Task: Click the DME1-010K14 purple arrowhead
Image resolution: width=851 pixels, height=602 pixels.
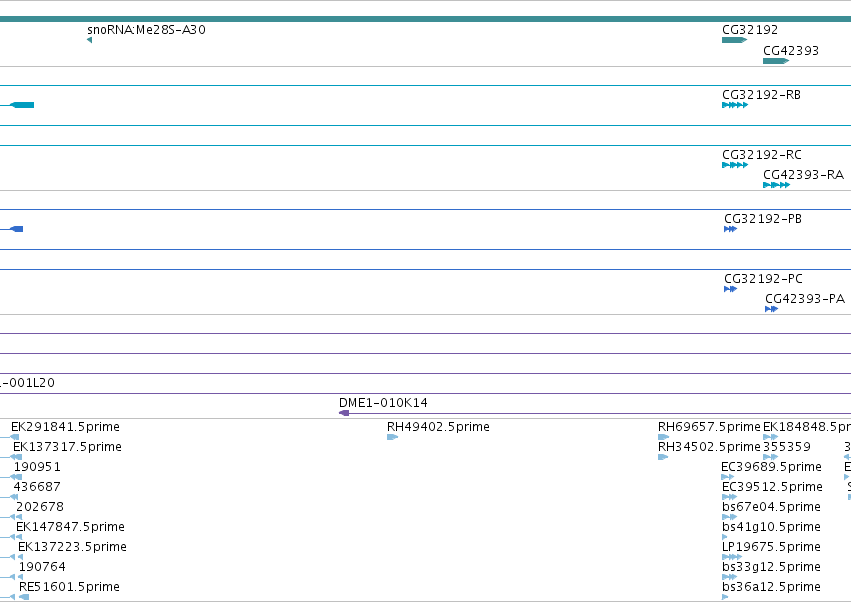Action: click(x=344, y=413)
